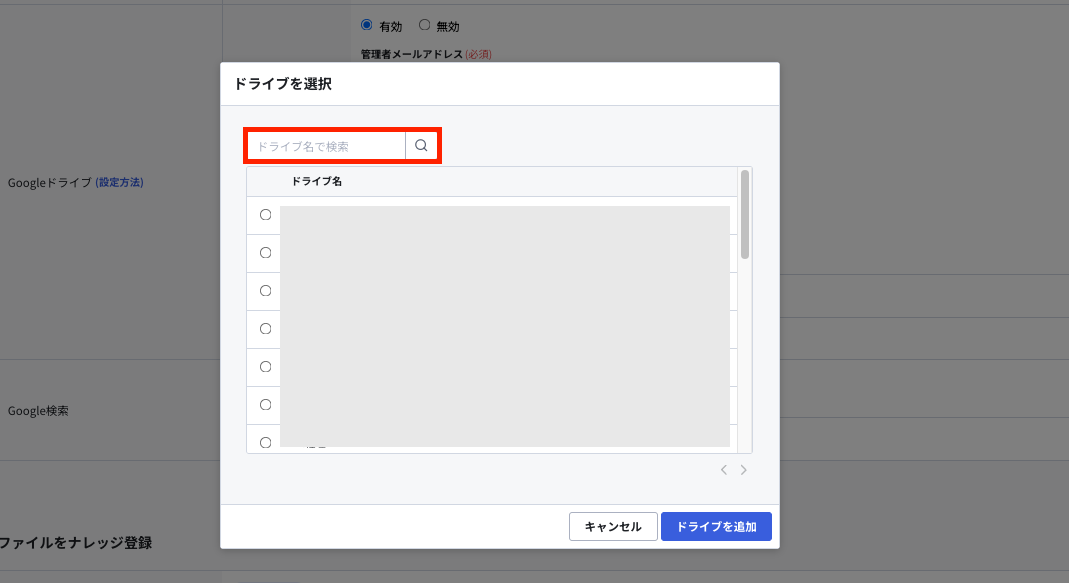Click the drive list scrollbar thumb
The width and height of the screenshot is (1069, 583).
[744, 214]
